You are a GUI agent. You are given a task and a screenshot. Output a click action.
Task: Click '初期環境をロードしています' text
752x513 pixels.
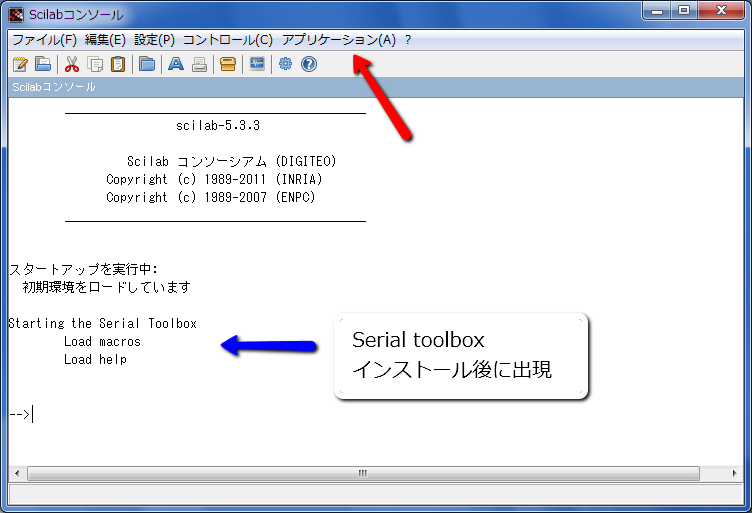[x=107, y=287]
